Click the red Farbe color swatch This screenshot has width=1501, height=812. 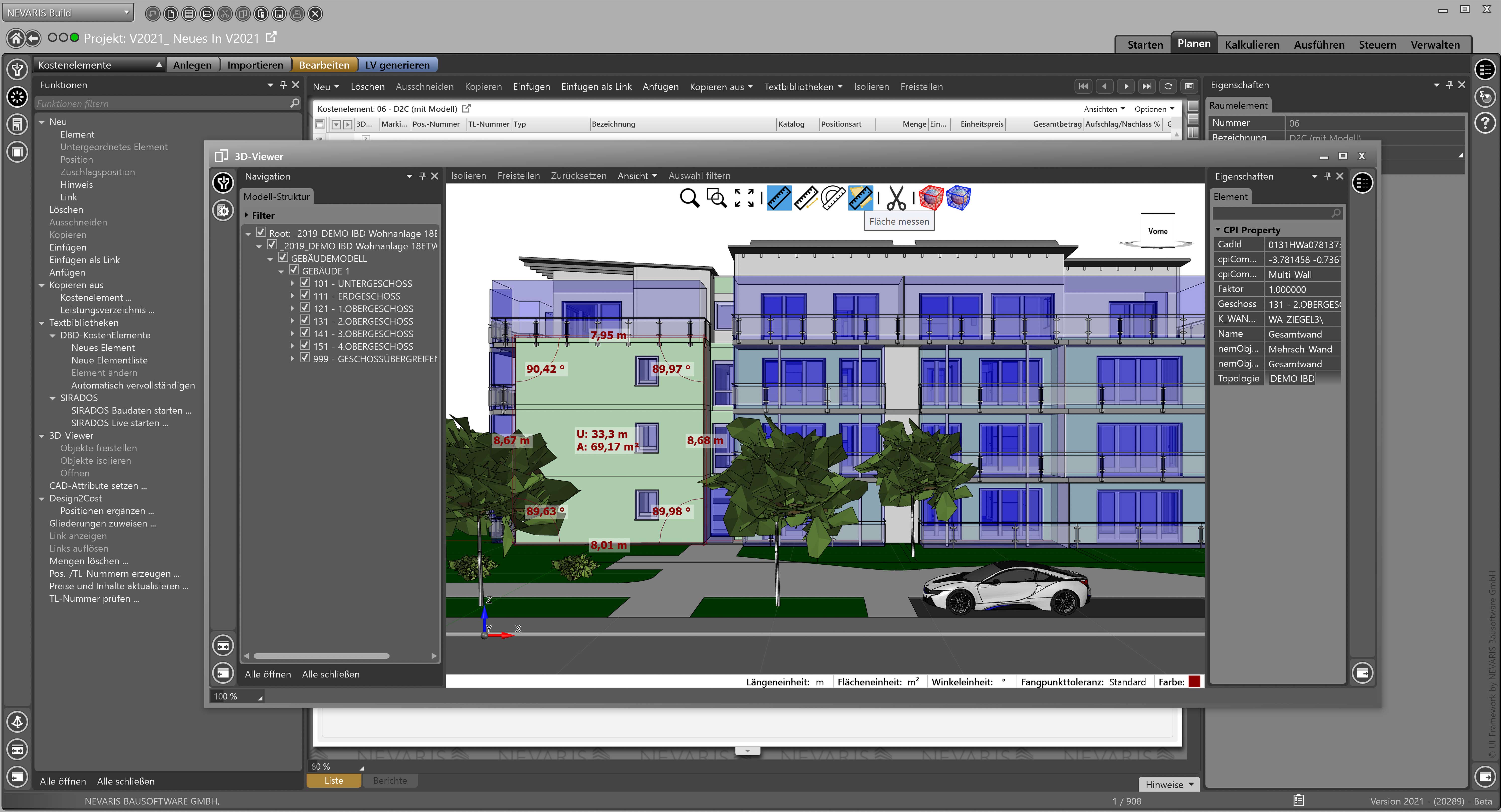pyautogui.click(x=1194, y=681)
